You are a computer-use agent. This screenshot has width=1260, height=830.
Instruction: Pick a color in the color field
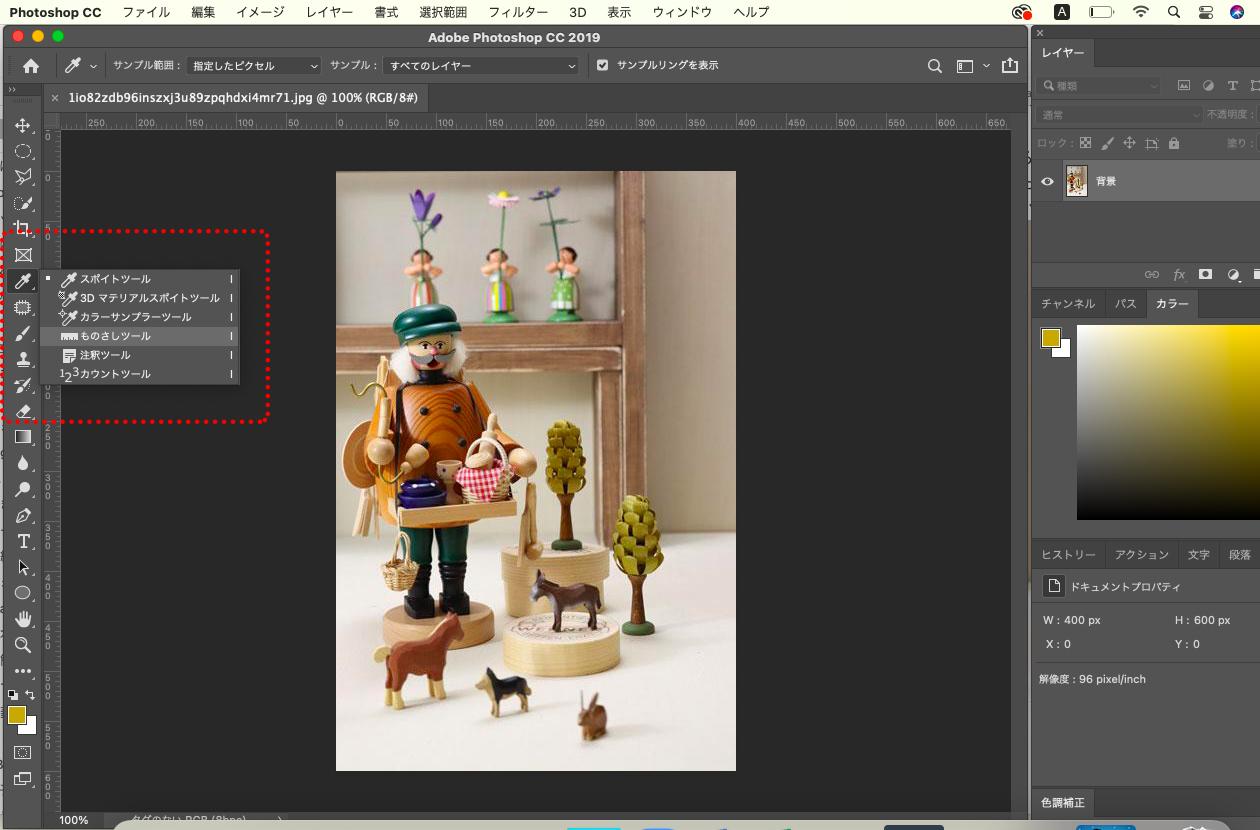click(x=1168, y=422)
